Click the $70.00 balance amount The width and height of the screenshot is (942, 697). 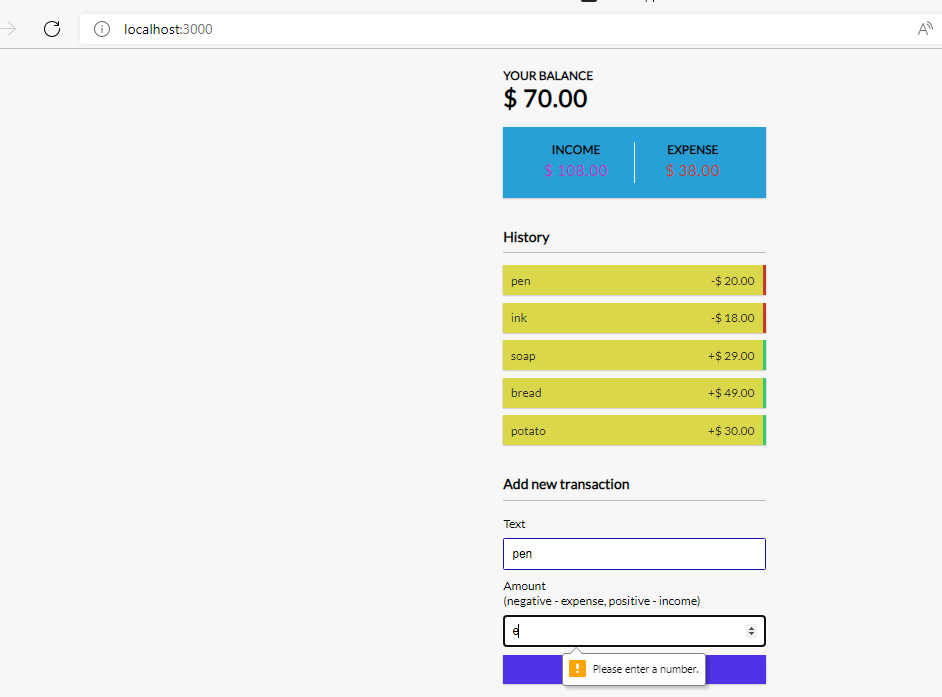(x=545, y=98)
